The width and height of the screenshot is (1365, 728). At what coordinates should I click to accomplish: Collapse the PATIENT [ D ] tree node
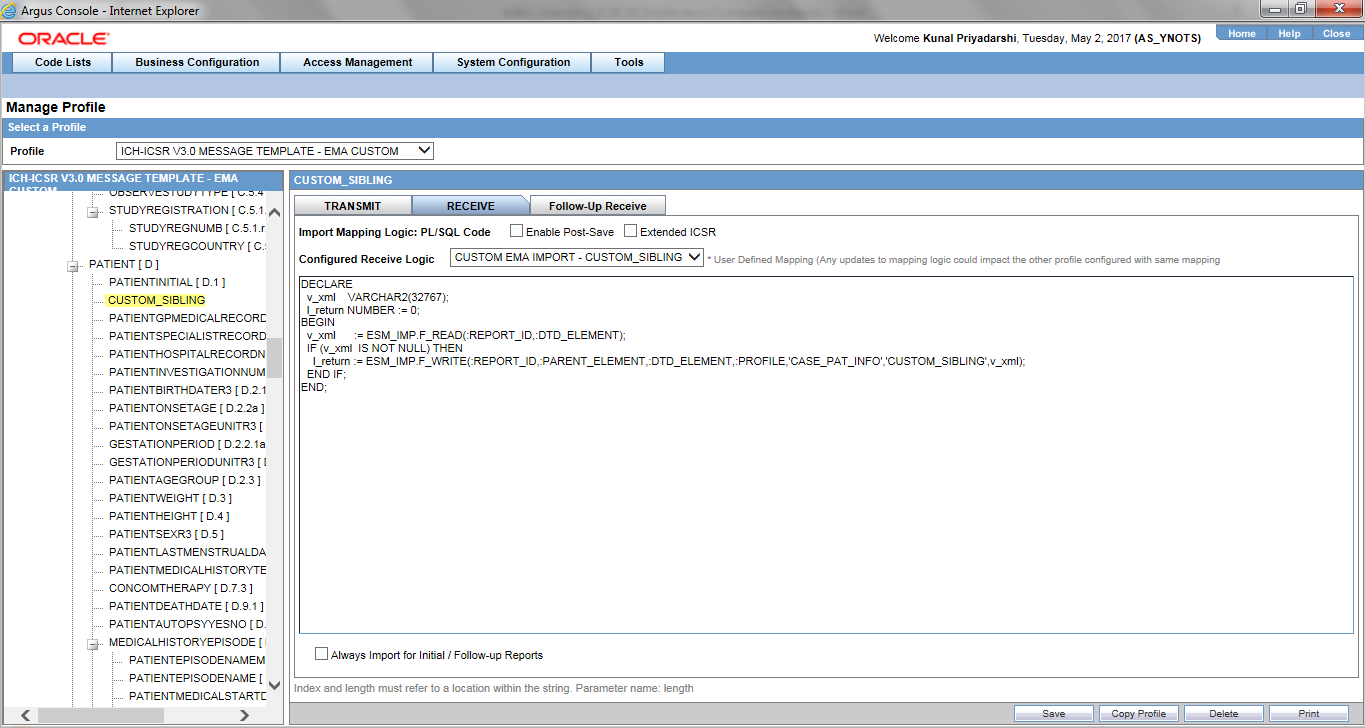pyautogui.click(x=73, y=265)
